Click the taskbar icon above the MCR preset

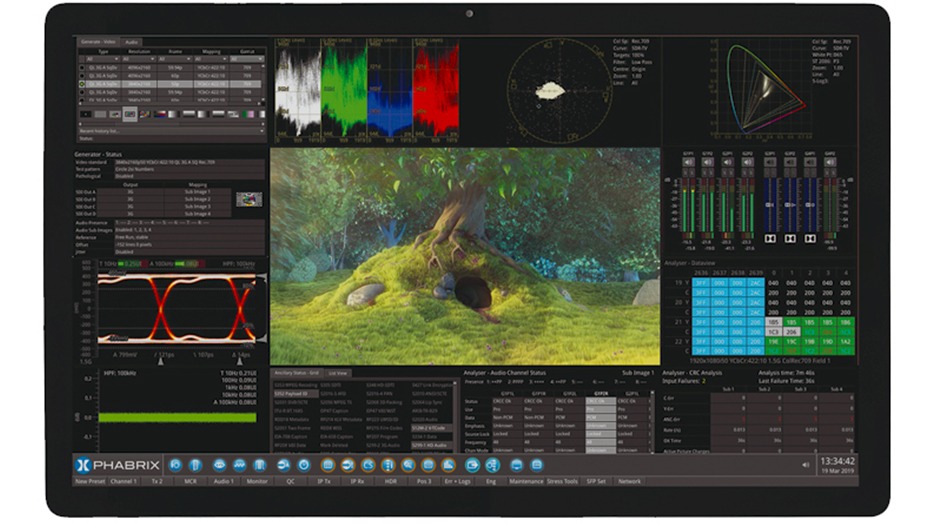(196, 465)
